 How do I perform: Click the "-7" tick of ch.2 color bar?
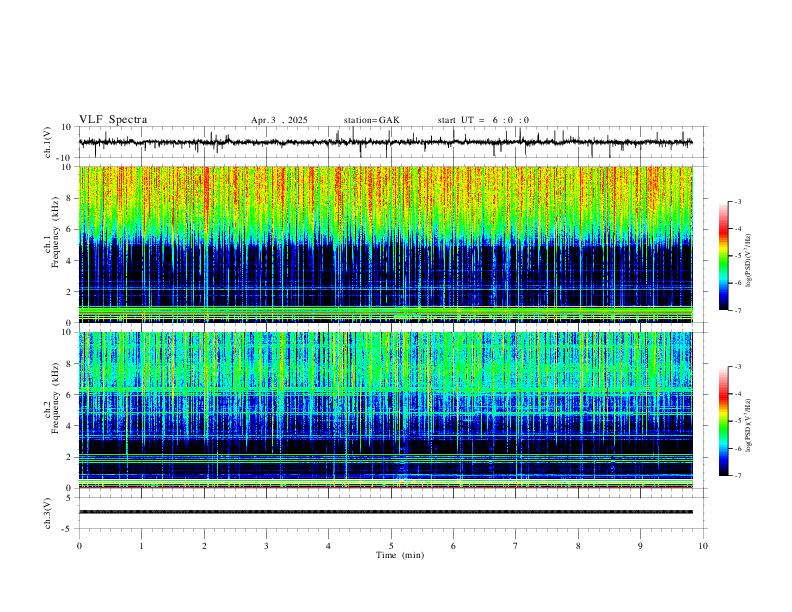click(737, 475)
